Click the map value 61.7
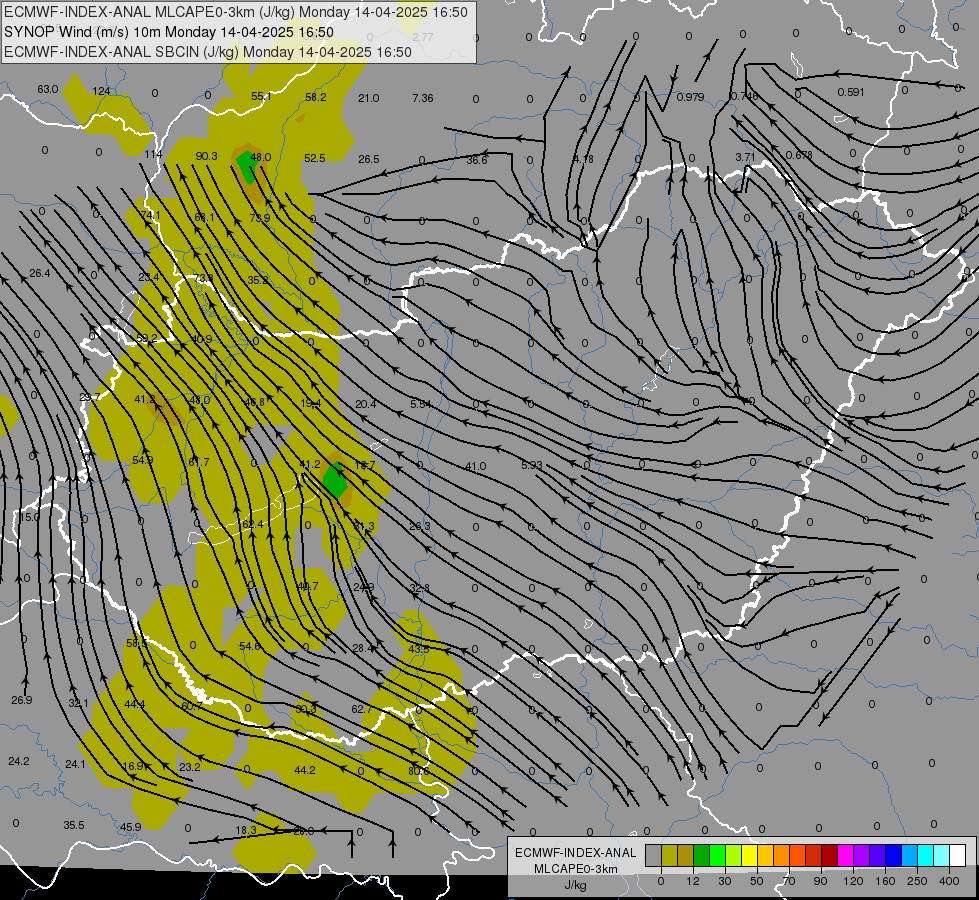This screenshot has width=979, height=900. (x=199, y=462)
